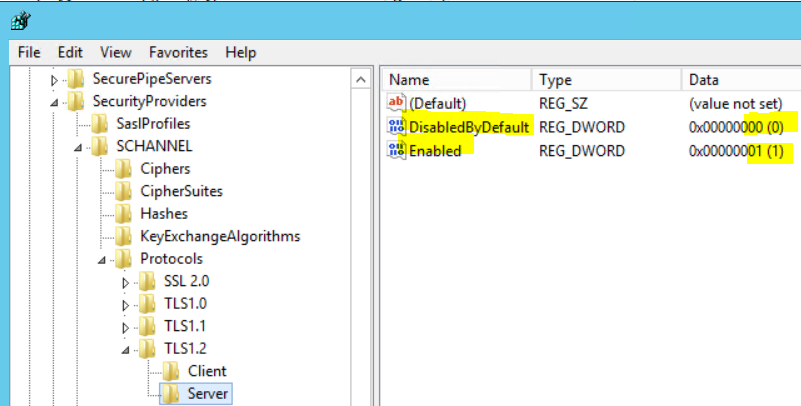Click the SCHANNEL folder icon
Viewport: 801px width, 406px height.
tap(100, 146)
